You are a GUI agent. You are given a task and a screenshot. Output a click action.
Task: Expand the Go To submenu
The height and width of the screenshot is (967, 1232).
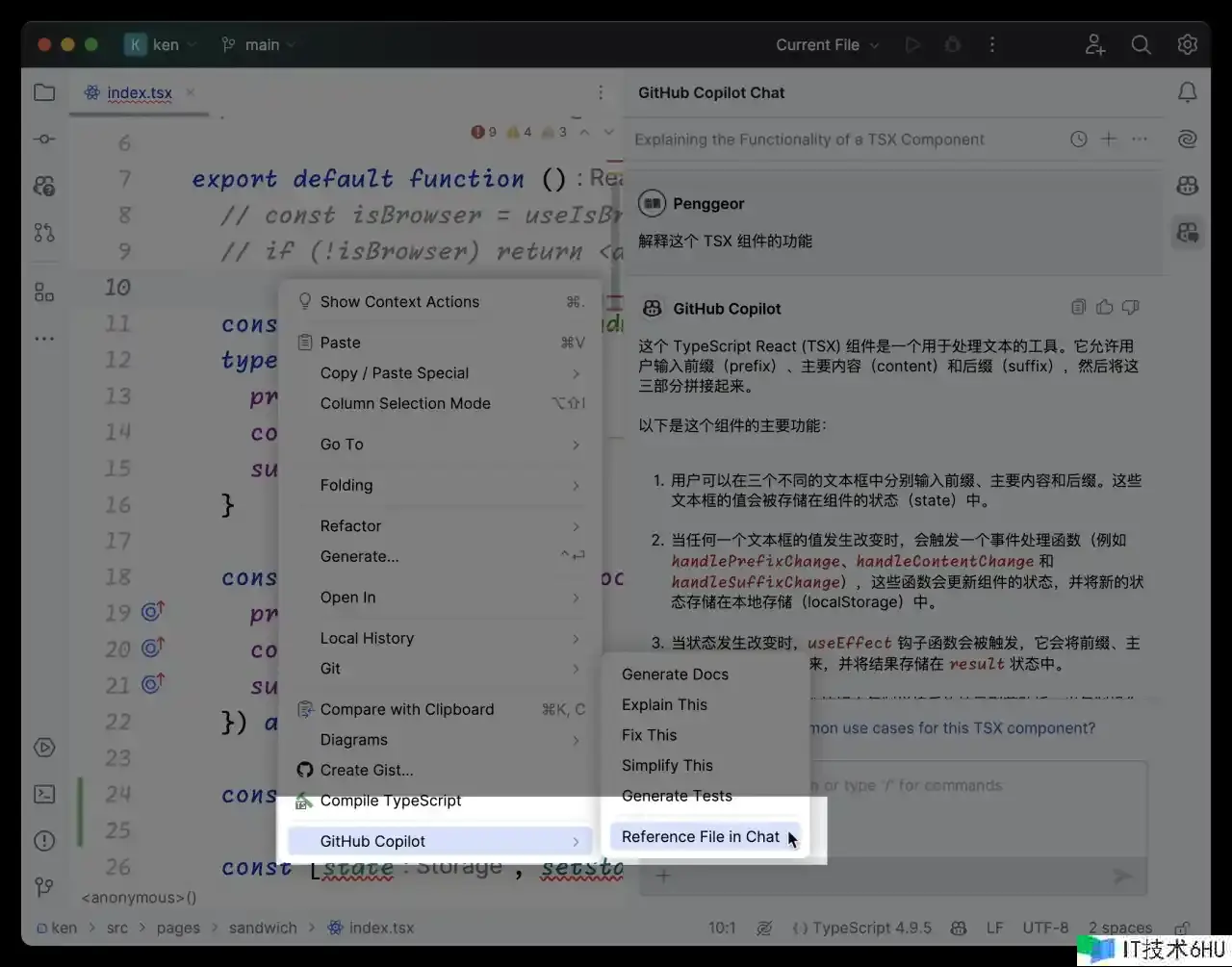coord(442,445)
